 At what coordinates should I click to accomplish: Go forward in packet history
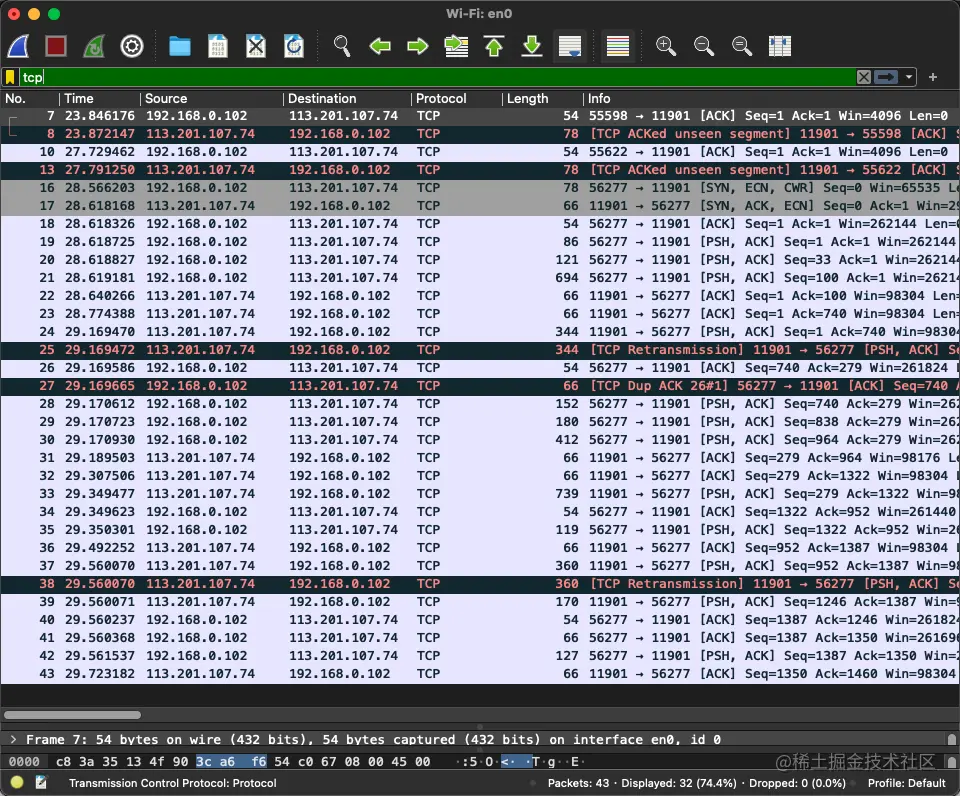(x=418, y=46)
